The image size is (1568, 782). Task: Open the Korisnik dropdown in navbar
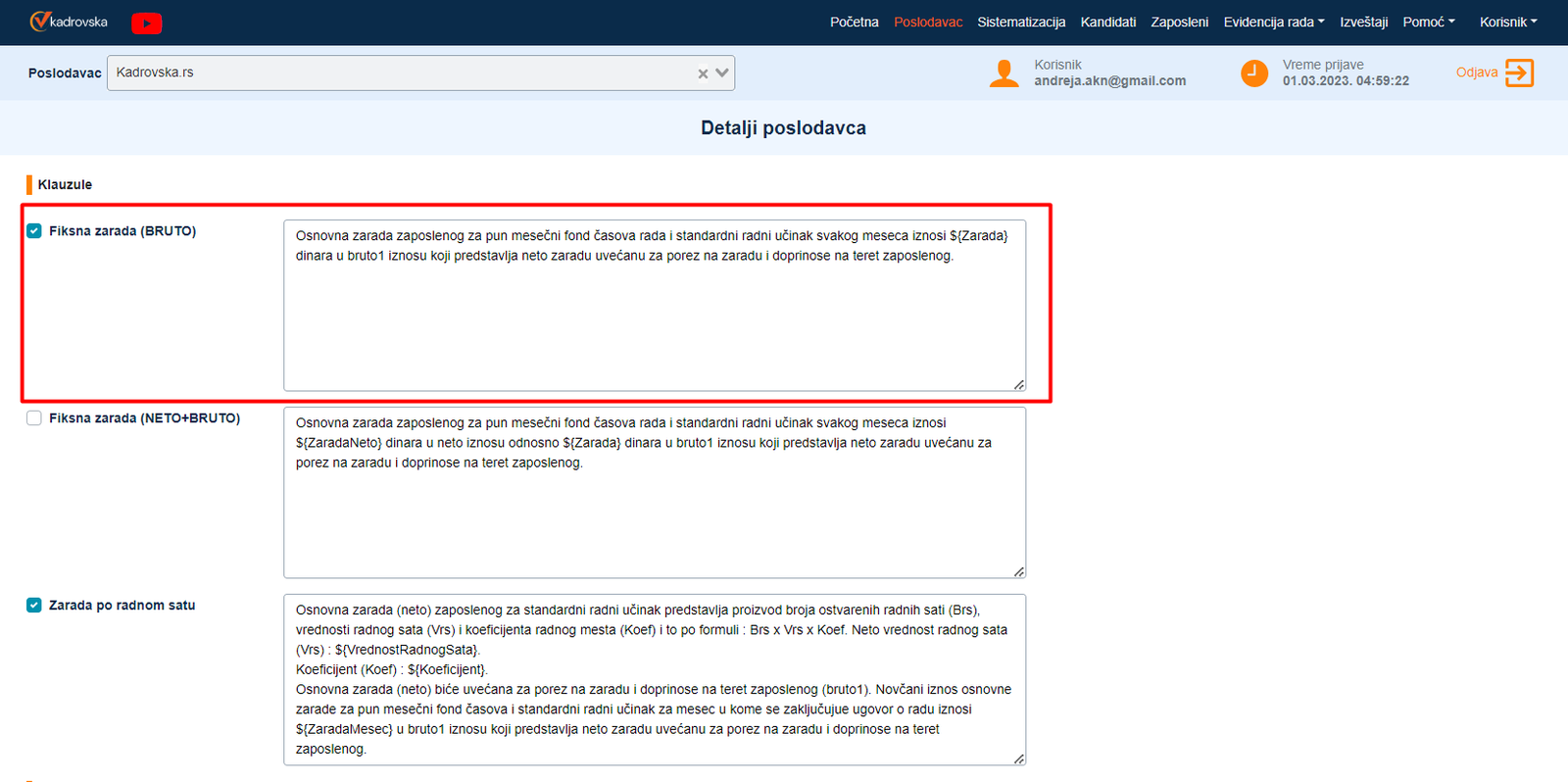tap(1507, 22)
